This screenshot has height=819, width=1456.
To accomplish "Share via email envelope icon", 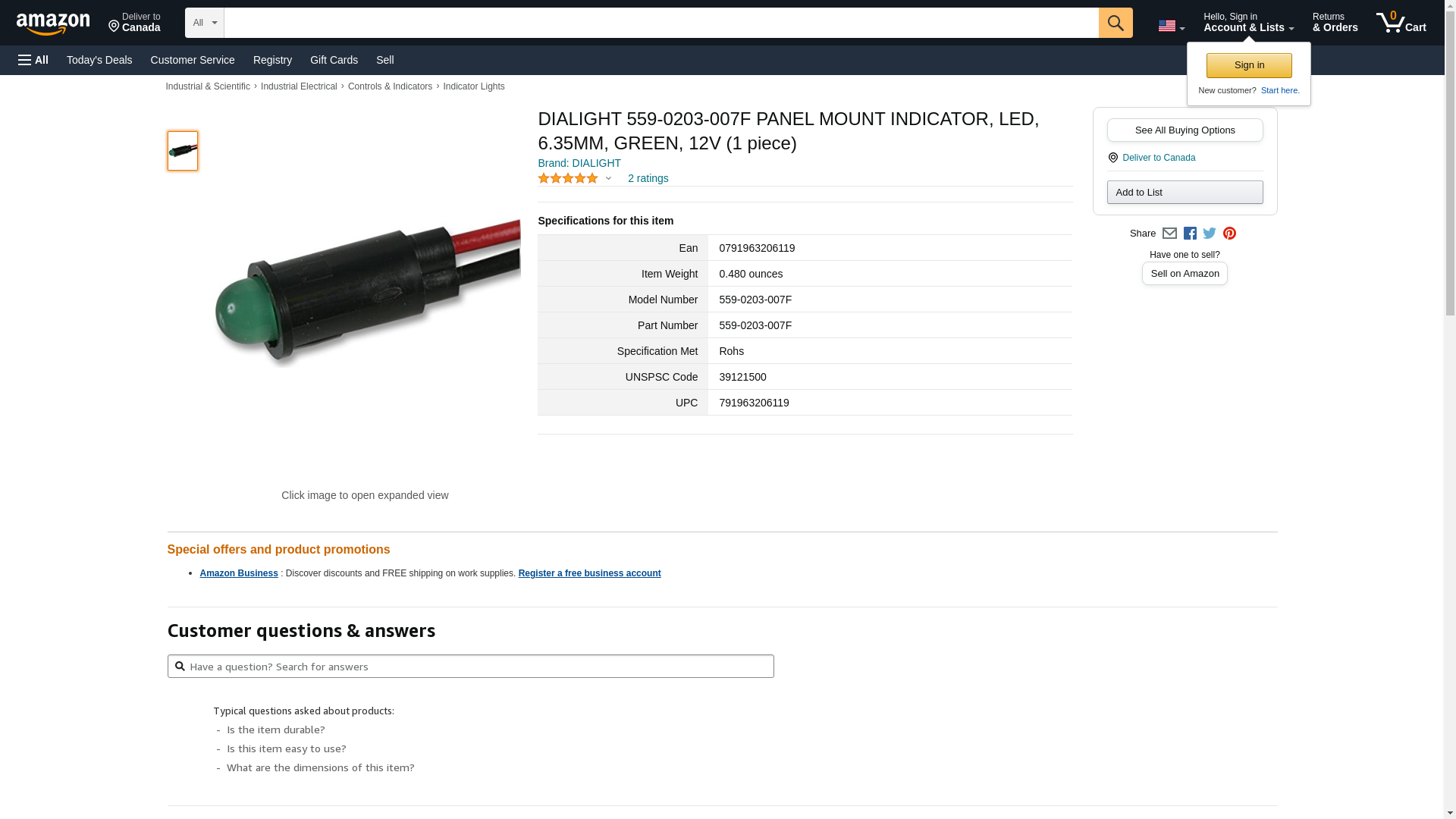I will click(1169, 234).
